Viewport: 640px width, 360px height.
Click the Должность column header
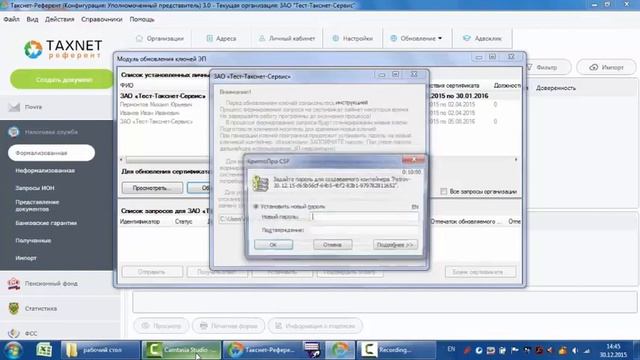click(507, 85)
